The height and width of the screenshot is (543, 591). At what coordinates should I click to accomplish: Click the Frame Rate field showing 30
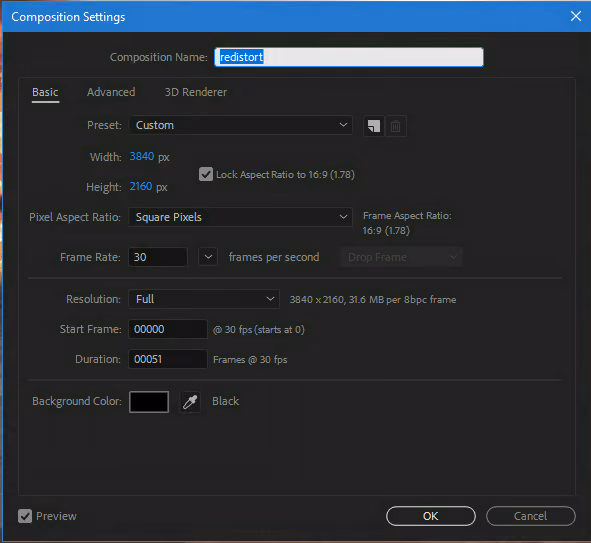coord(158,257)
